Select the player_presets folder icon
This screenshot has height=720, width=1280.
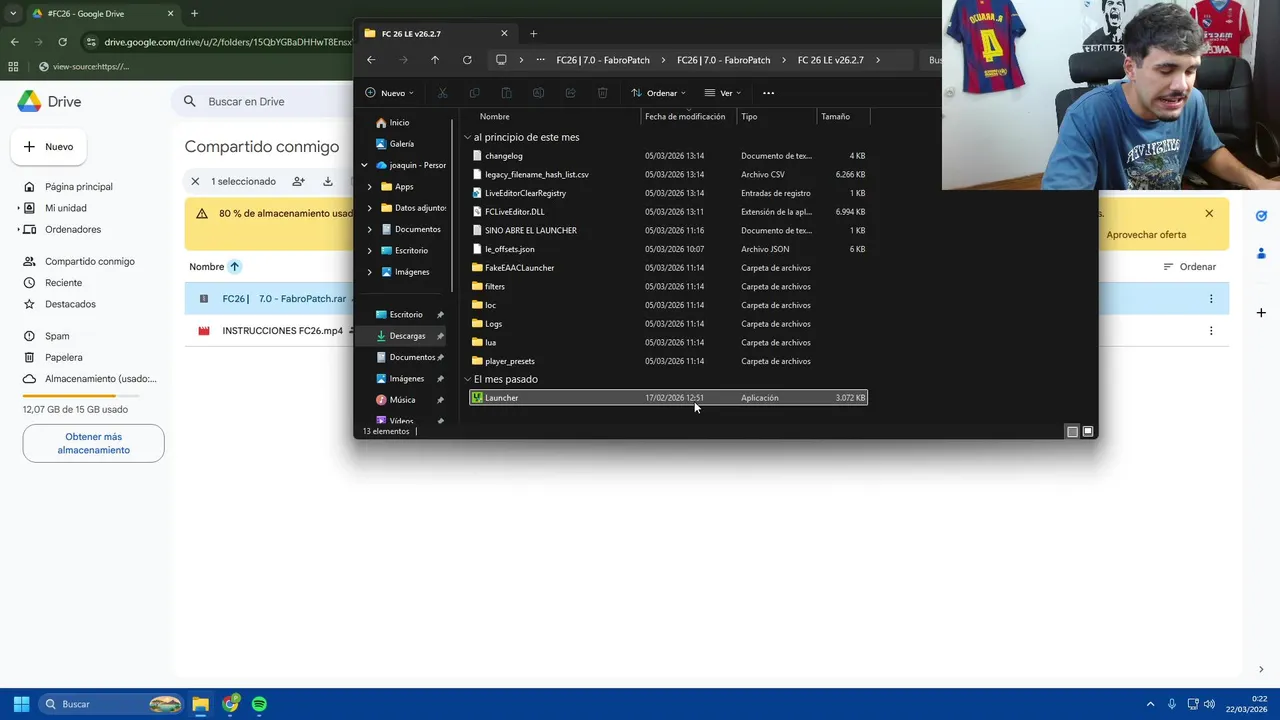477,361
